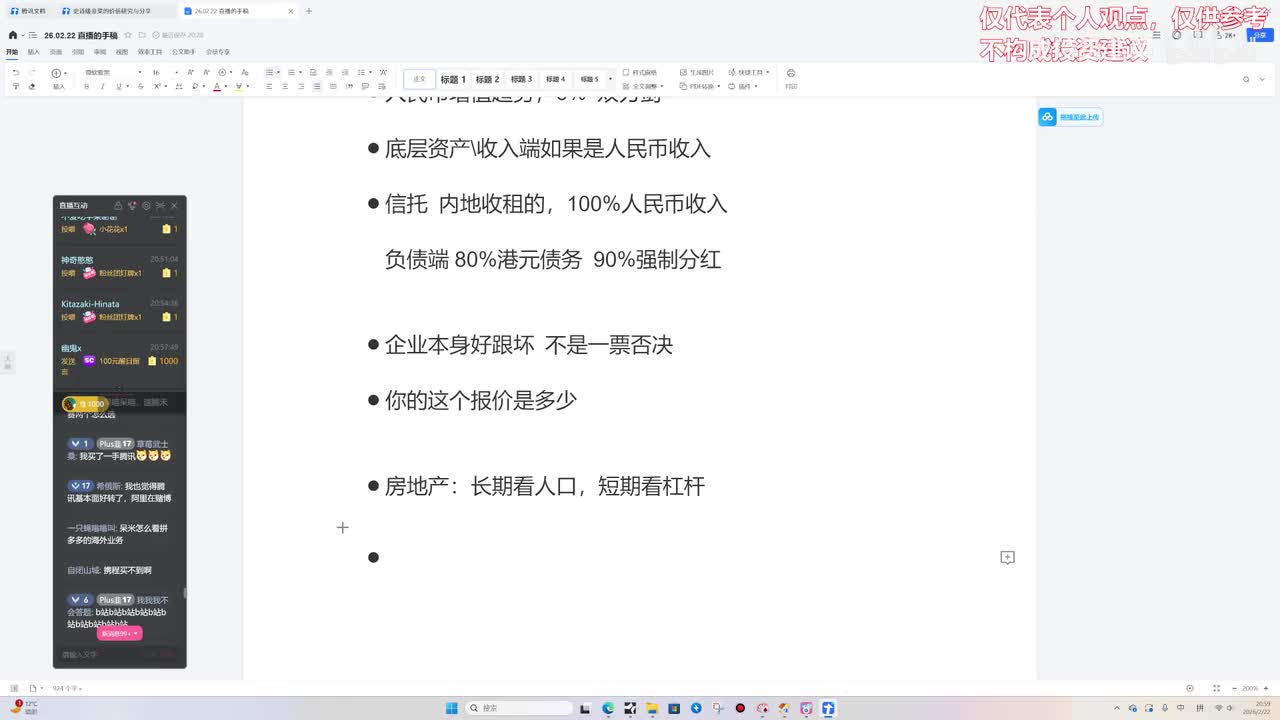Collapse the toolbar with chevron arrow
Viewport: 1280px width, 720px height.
pyautogui.click(x=1262, y=79)
